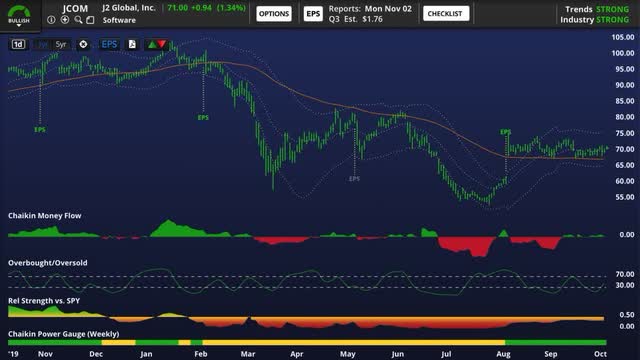Toggle buy/sell signal arrows indicator
This screenshot has width=640, height=360.
[157, 44]
